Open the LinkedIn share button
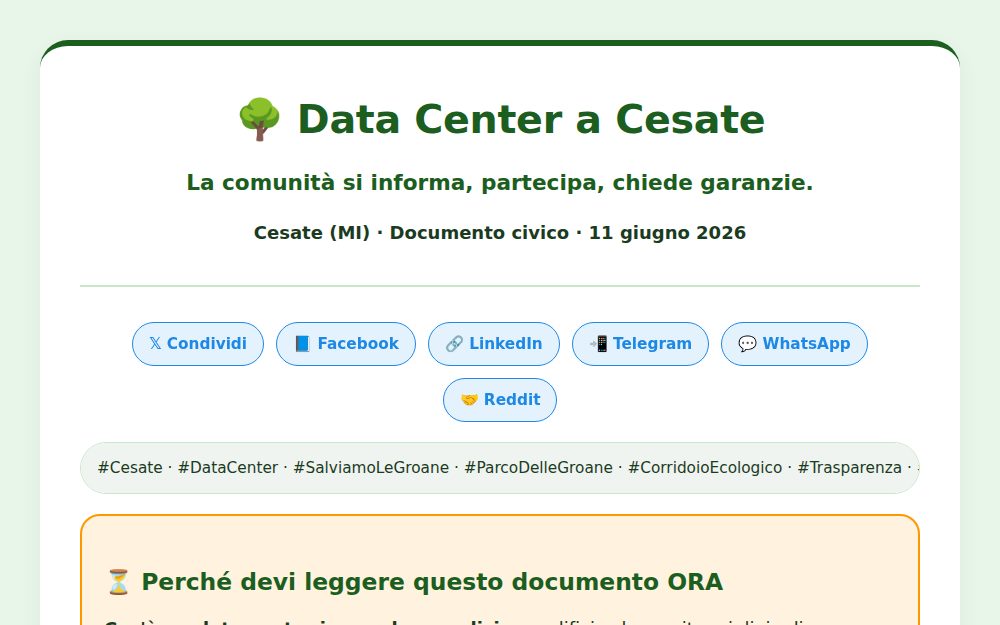The height and width of the screenshot is (625, 1000). pyautogui.click(x=494, y=344)
